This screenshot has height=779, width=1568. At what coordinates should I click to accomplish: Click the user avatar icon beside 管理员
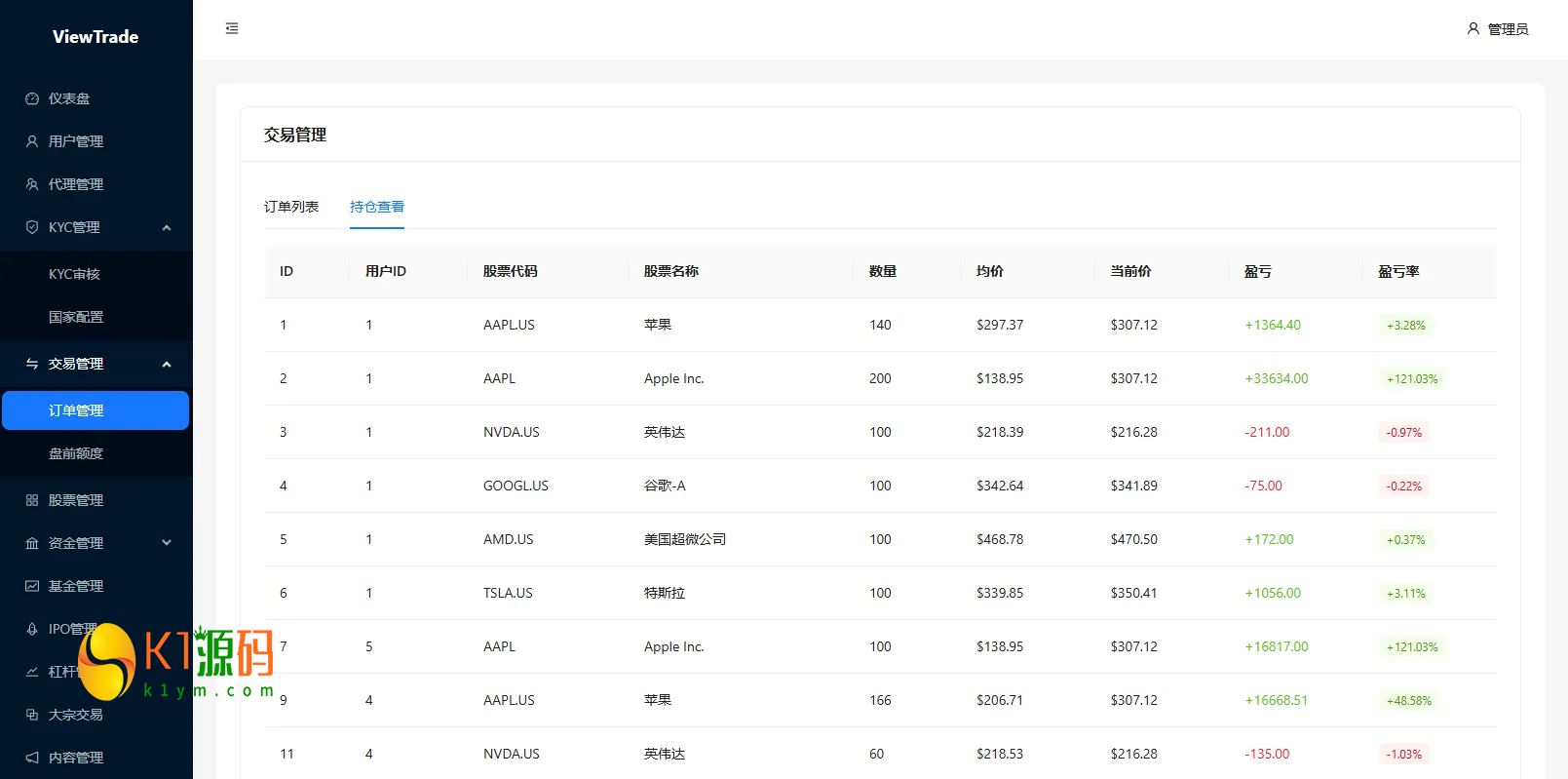1473,28
